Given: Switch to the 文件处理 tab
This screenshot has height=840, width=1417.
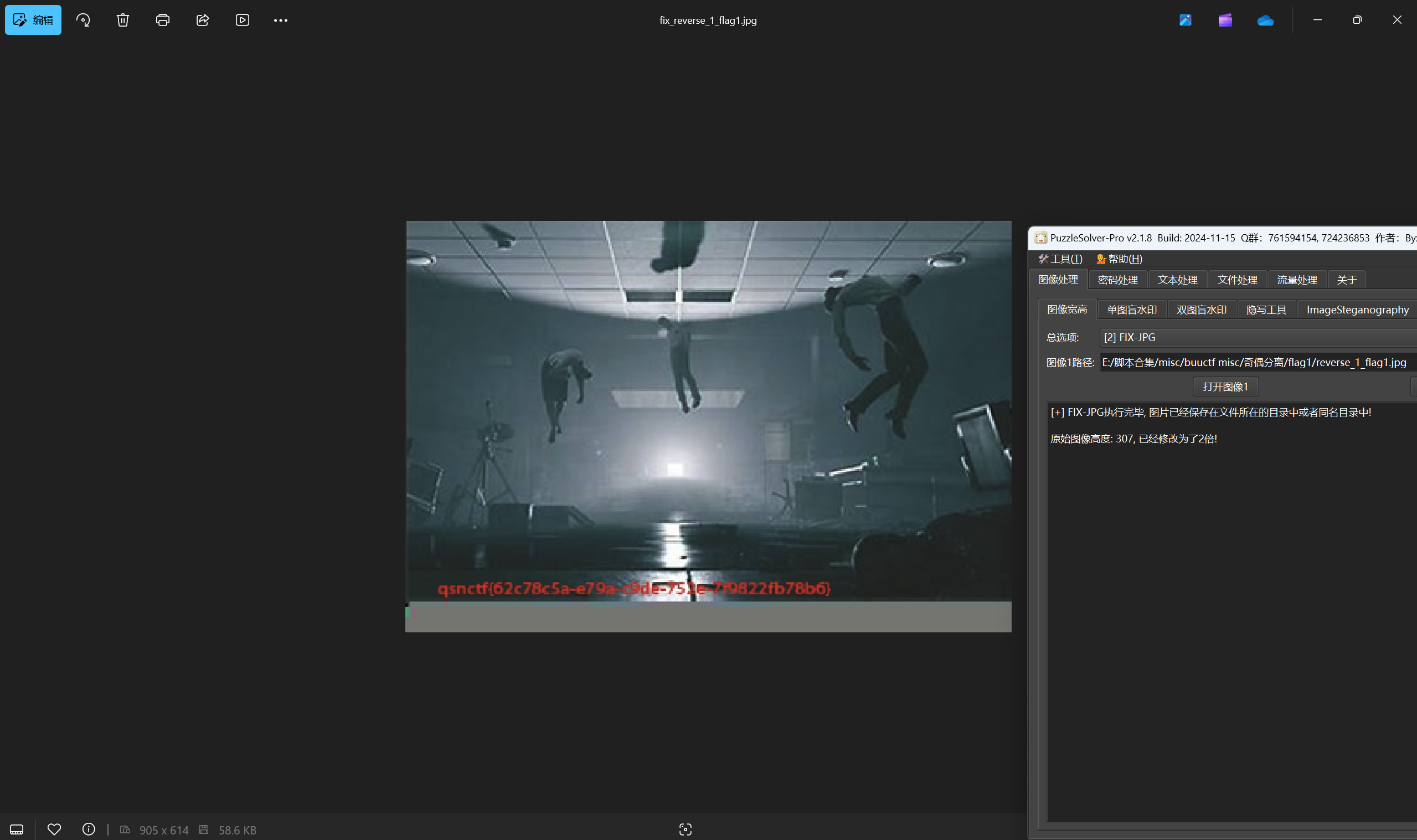Looking at the screenshot, I should tap(1237, 280).
